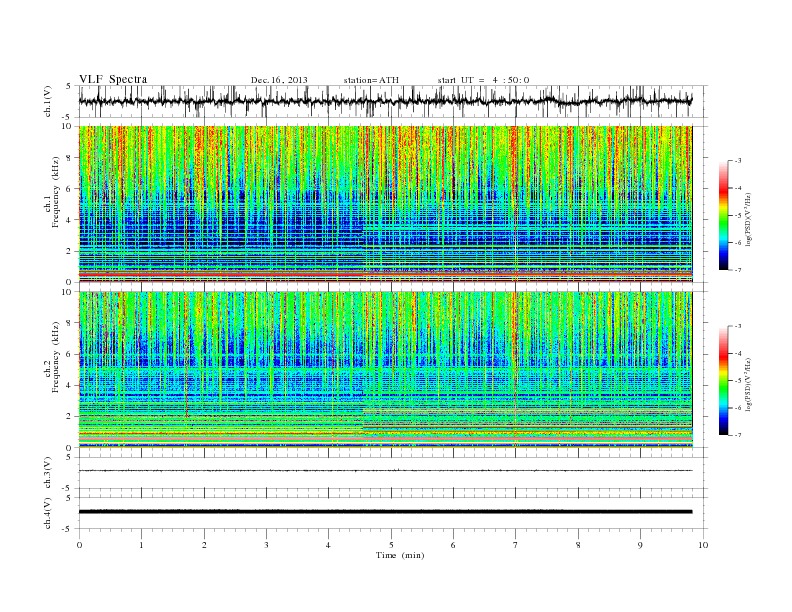The height and width of the screenshot is (612, 792).
Task: Select the date label "Dec. 16, 2013"
Action: pos(279,80)
